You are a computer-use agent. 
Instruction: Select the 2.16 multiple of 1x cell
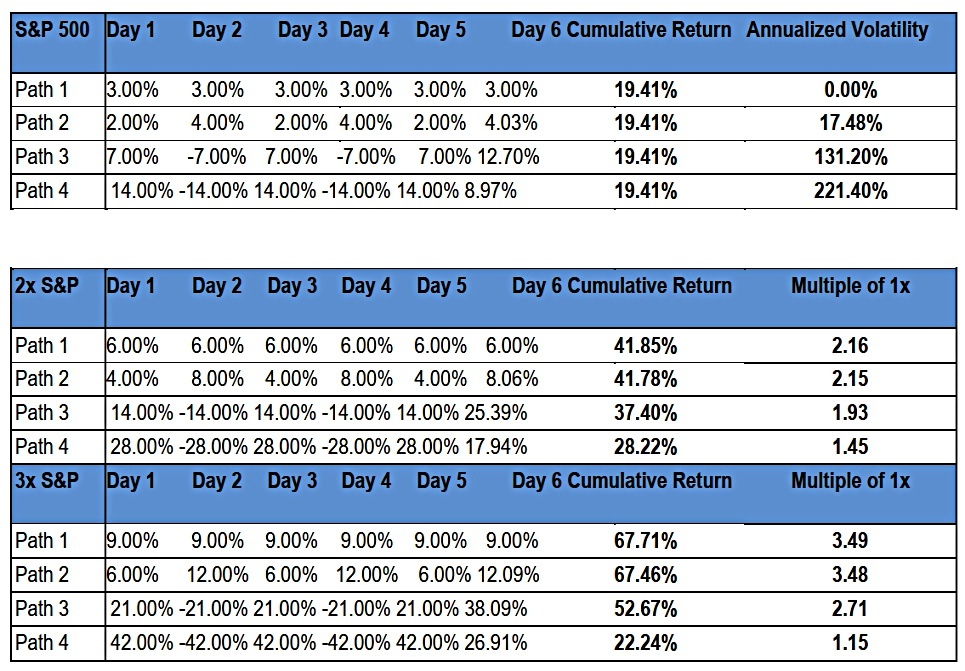(x=850, y=346)
